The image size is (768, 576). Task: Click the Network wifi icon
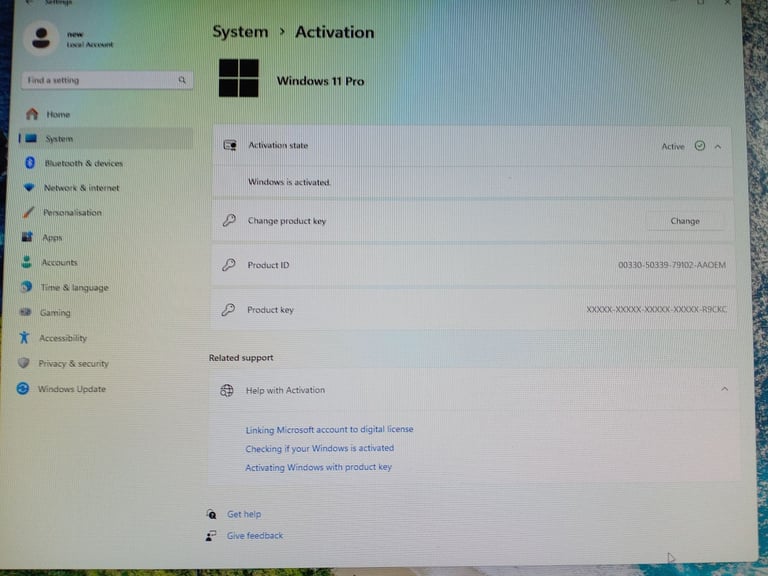[x=29, y=187]
